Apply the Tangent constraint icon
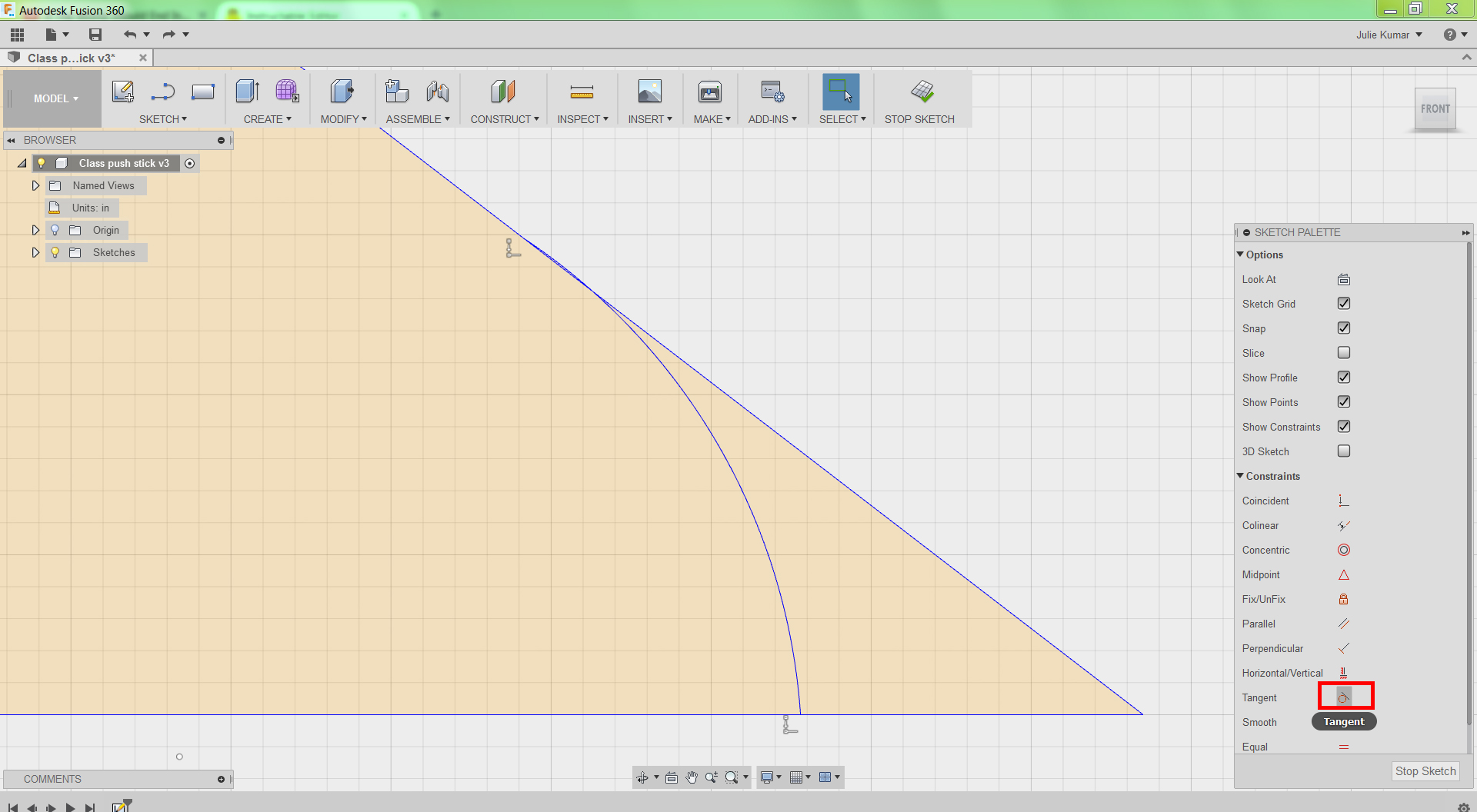 click(x=1344, y=697)
